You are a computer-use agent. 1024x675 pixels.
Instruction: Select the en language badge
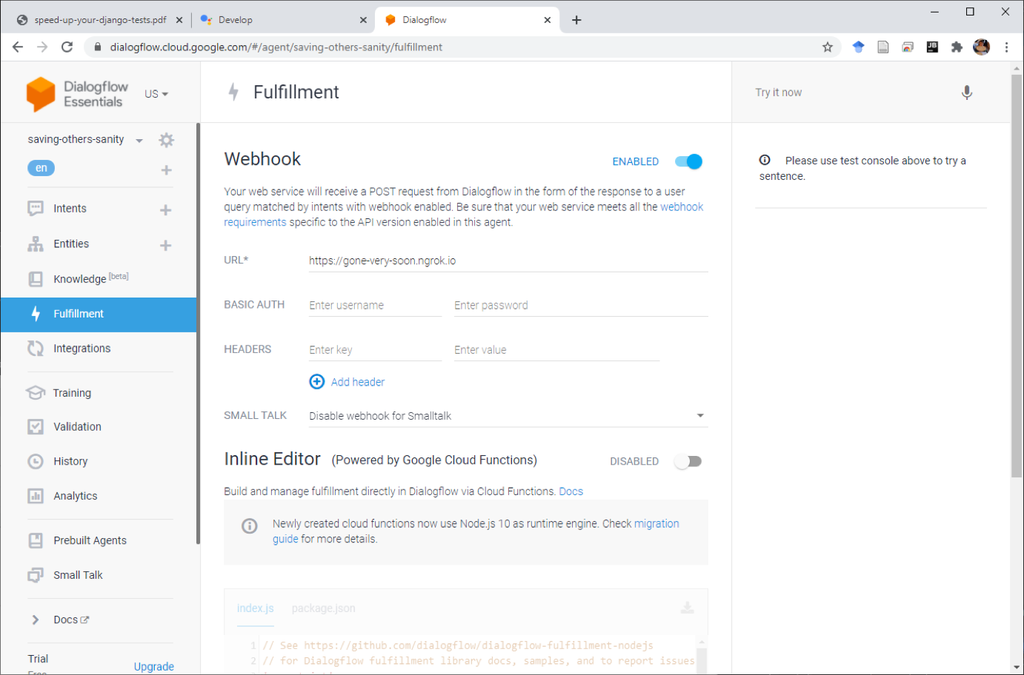coord(41,168)
